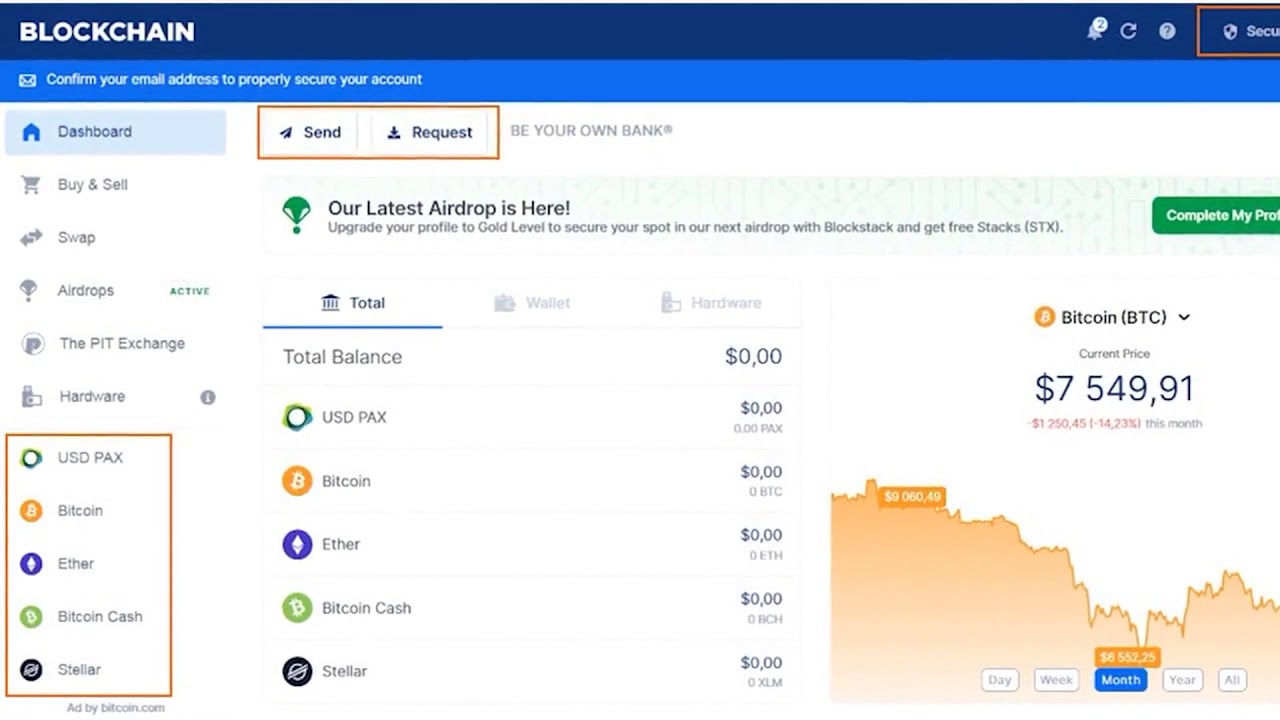Screen dimensions: 1280x720
Task: Click the Year chart range button
Action: pyautogui.click(x=1182, y=680)
